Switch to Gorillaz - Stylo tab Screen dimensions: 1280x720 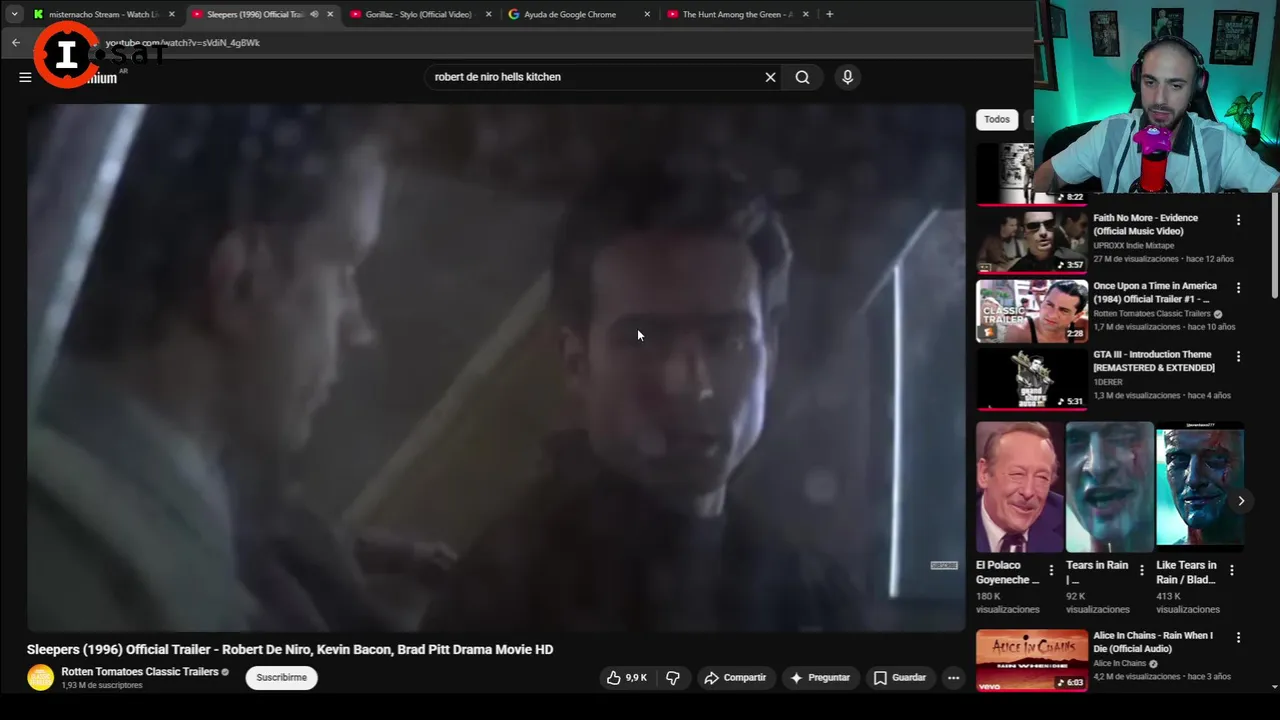[418, 14]
